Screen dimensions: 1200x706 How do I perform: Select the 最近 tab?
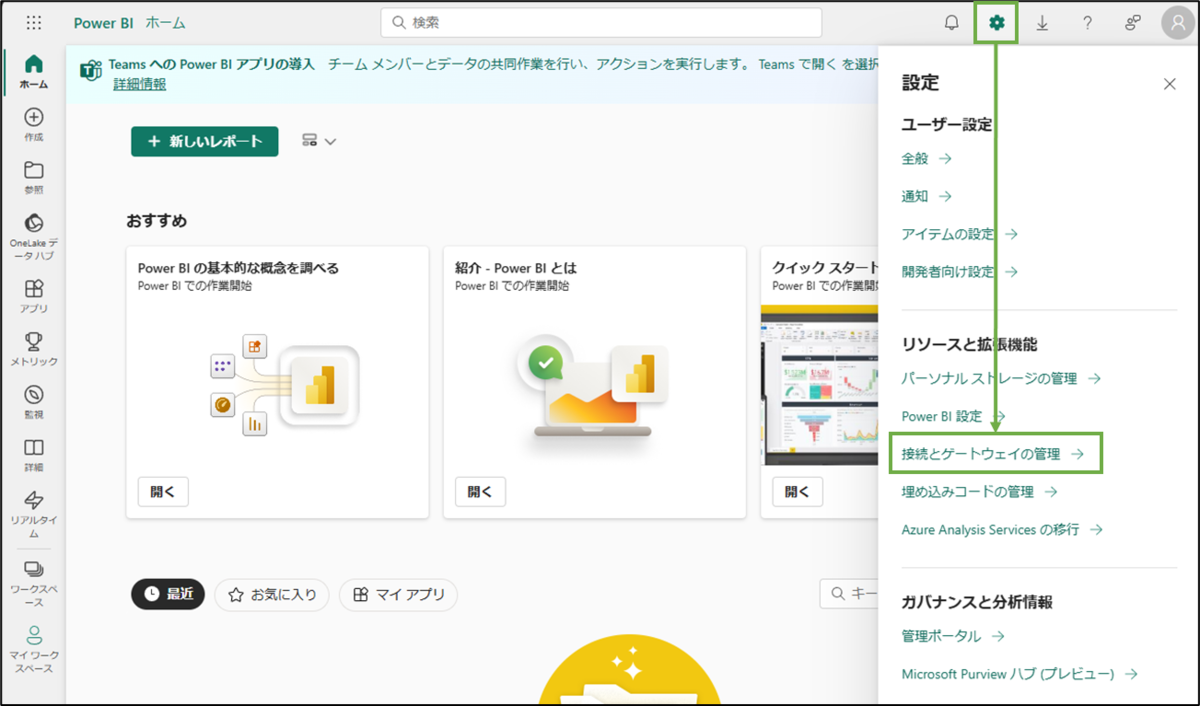pos(168,594)
